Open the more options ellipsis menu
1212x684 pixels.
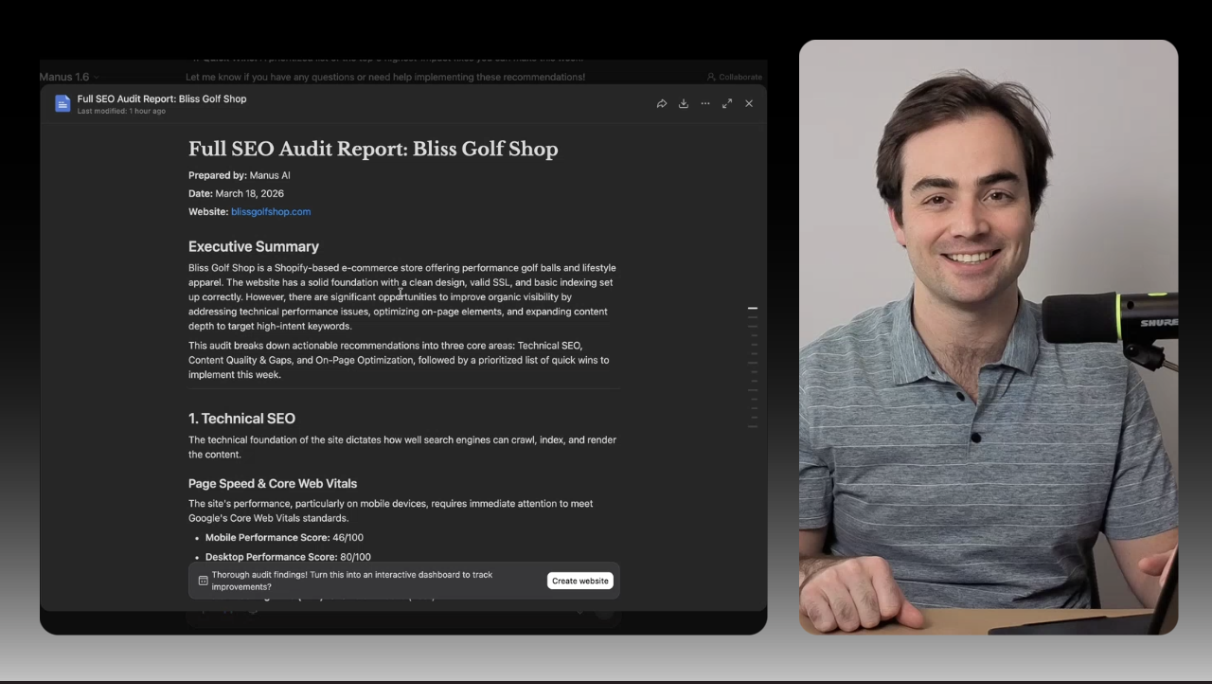[705, 103]
